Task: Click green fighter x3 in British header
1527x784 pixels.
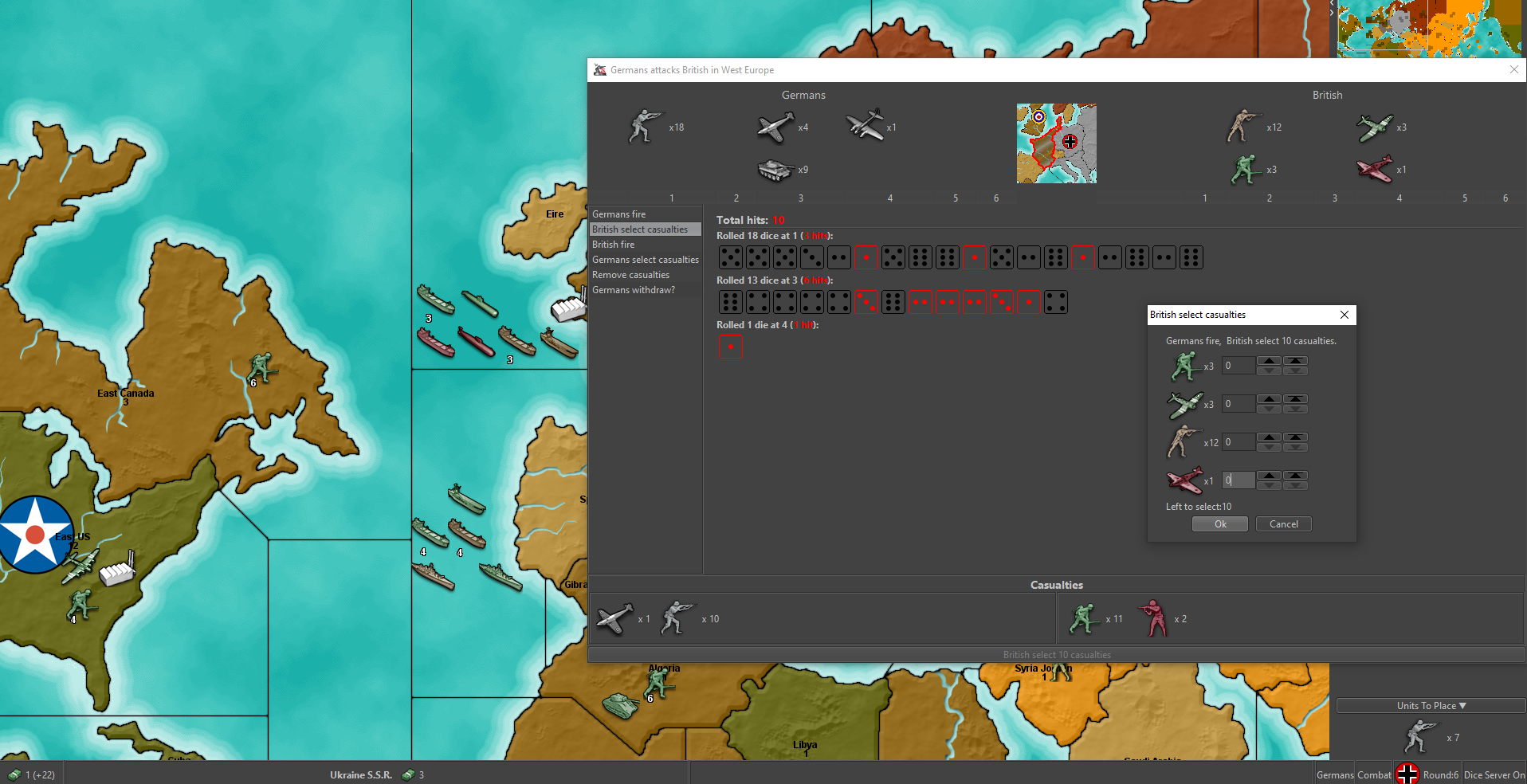Action: pyautogui.click(x=1375, y=127)
